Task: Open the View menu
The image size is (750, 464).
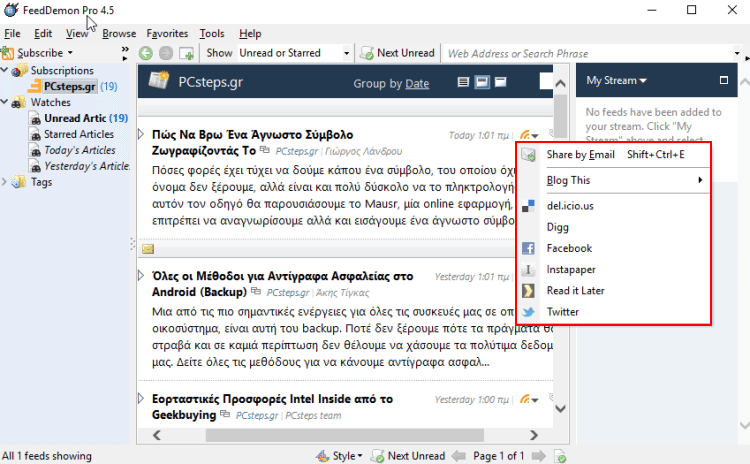Action: point(77,33)
